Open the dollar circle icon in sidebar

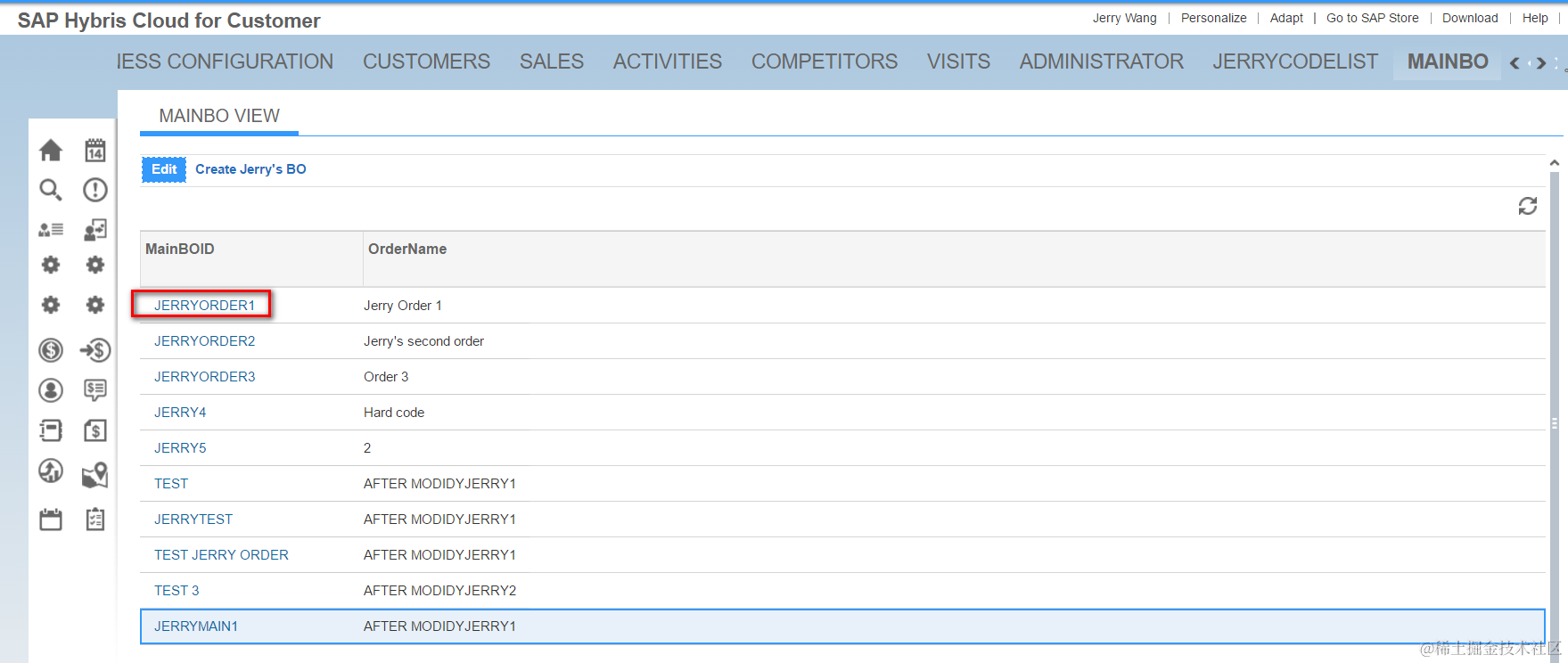coord(51,350)
